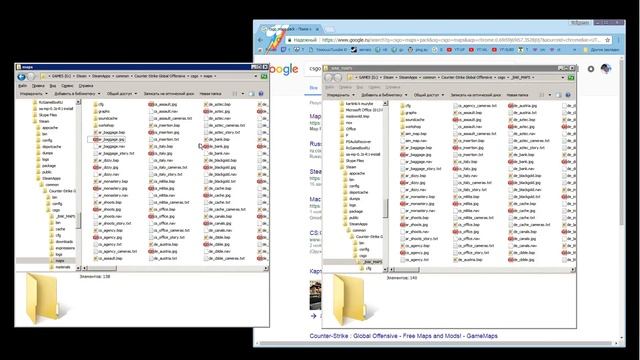Open Counter-Strike Global Offensive Free Maps GameMaps link
Screen dimensions: 640x360
(x=403, y=336)
